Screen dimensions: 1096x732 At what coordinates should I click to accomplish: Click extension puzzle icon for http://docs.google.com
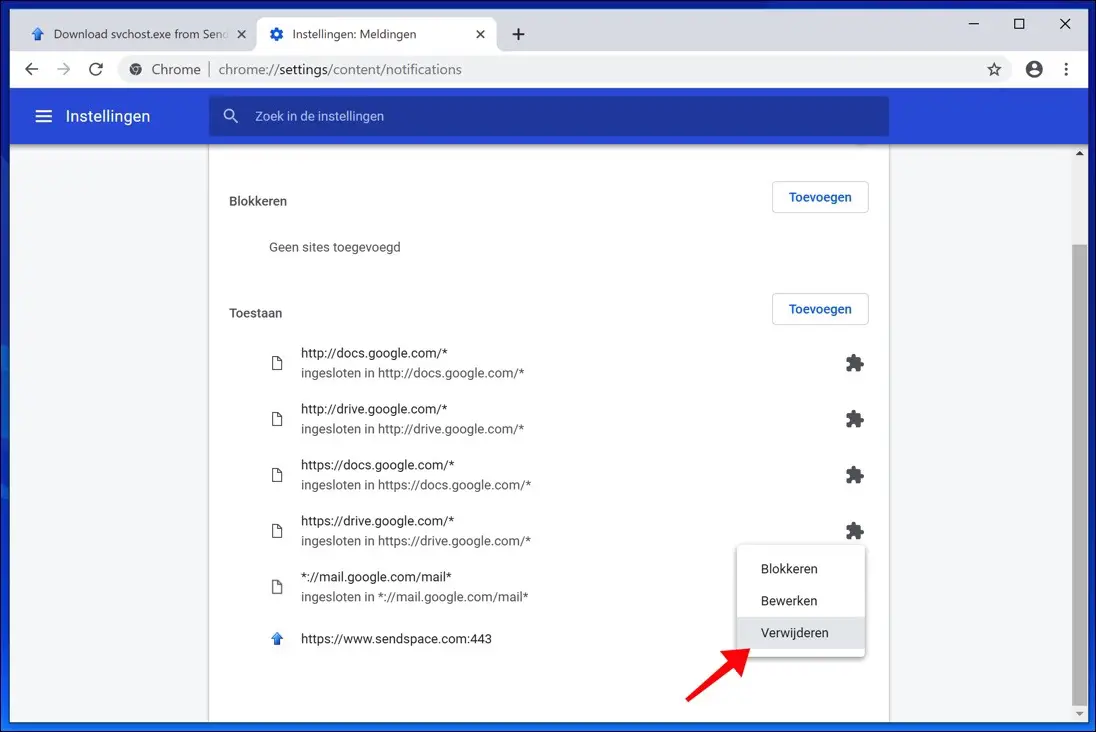coord(854,363)
